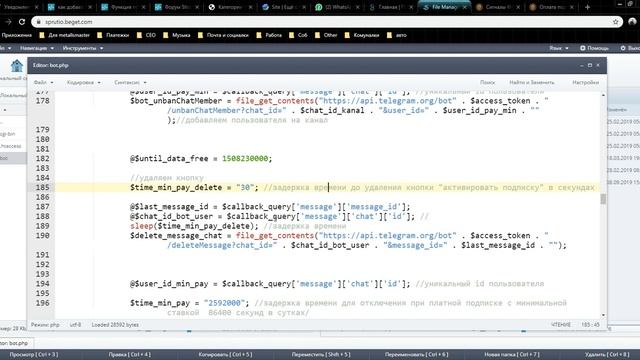Close the 'File Manager' browser tab

point(464,7)
